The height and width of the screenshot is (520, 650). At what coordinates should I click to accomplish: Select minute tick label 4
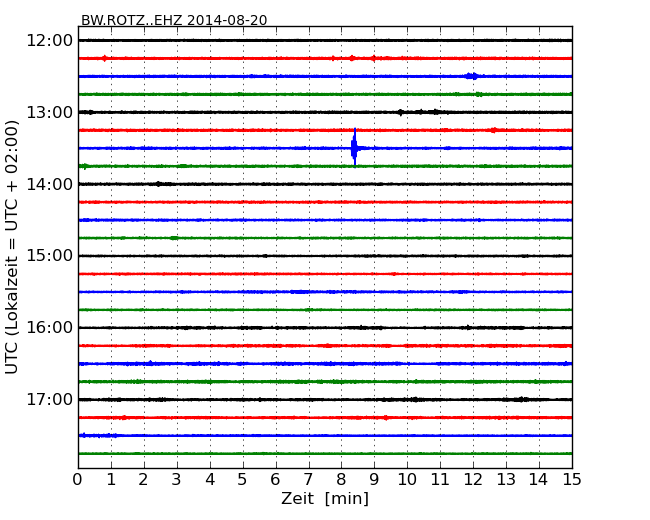(x=210, y=480)
